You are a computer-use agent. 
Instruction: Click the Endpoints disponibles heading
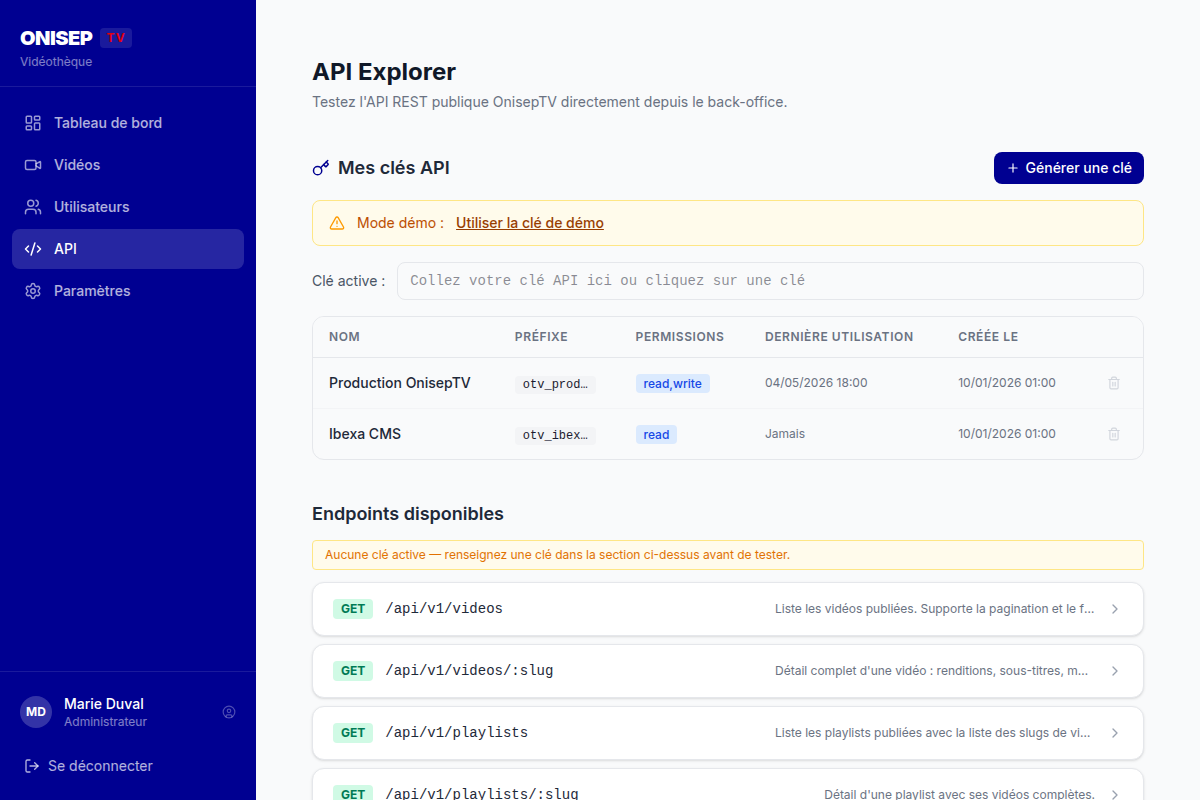[x=408, y=514]
